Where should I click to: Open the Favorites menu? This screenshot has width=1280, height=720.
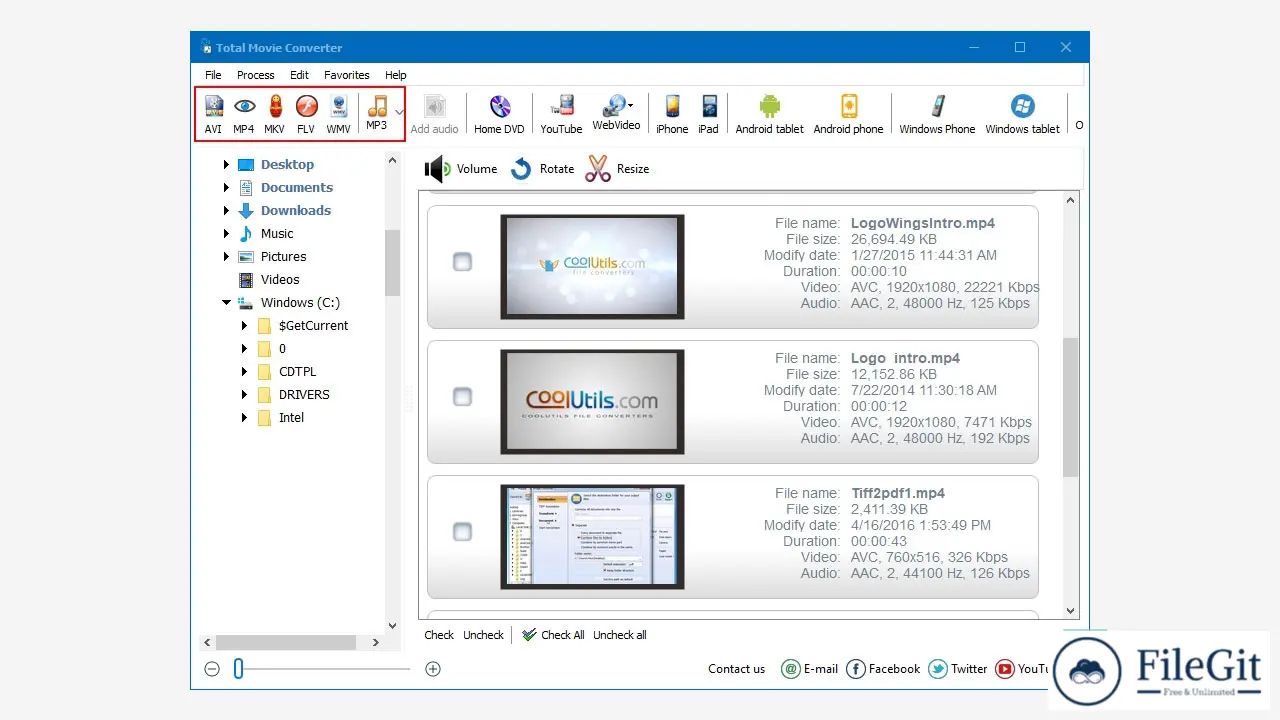pos(347,75)
